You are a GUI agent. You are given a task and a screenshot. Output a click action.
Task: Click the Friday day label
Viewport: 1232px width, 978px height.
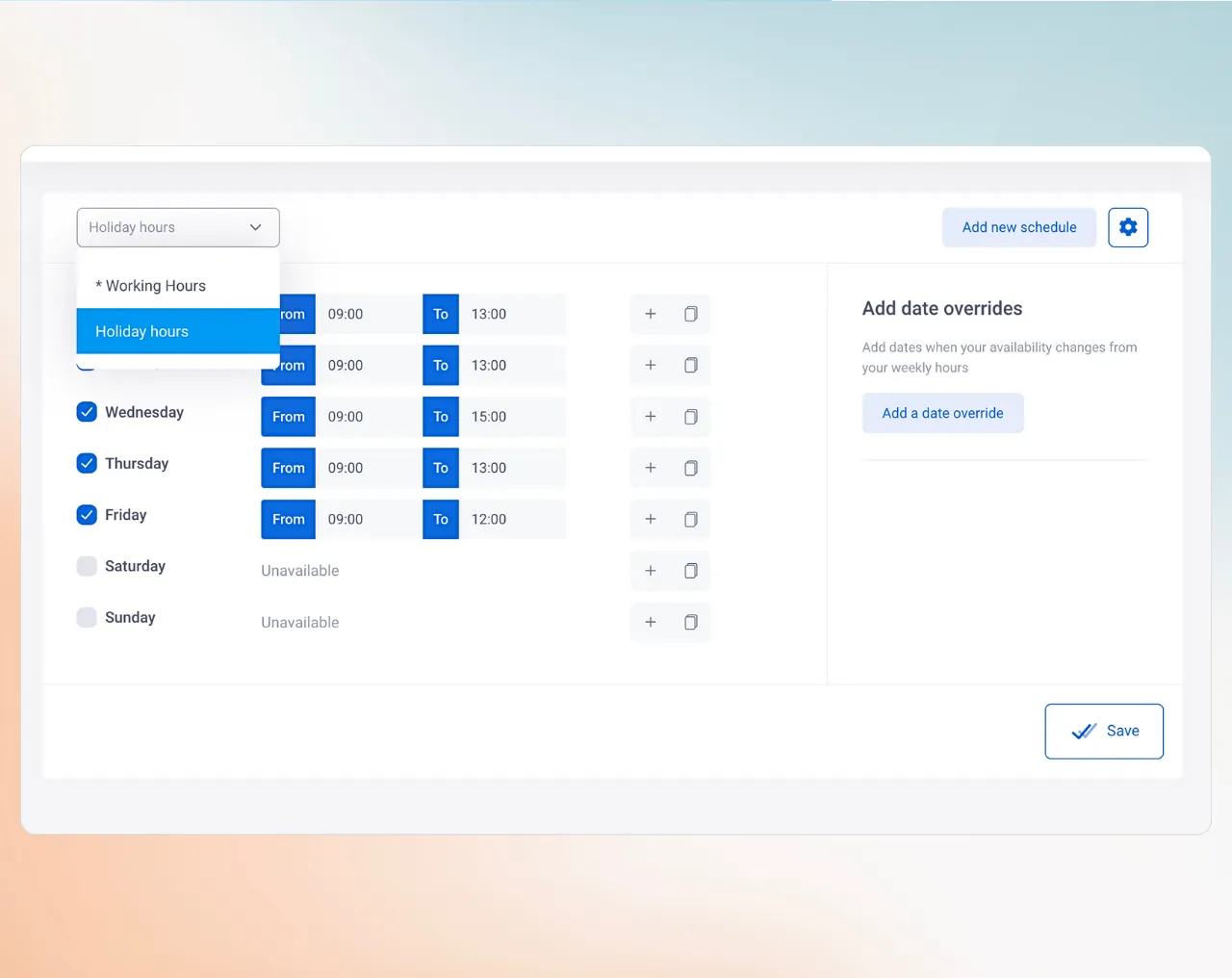coord(126,515)
